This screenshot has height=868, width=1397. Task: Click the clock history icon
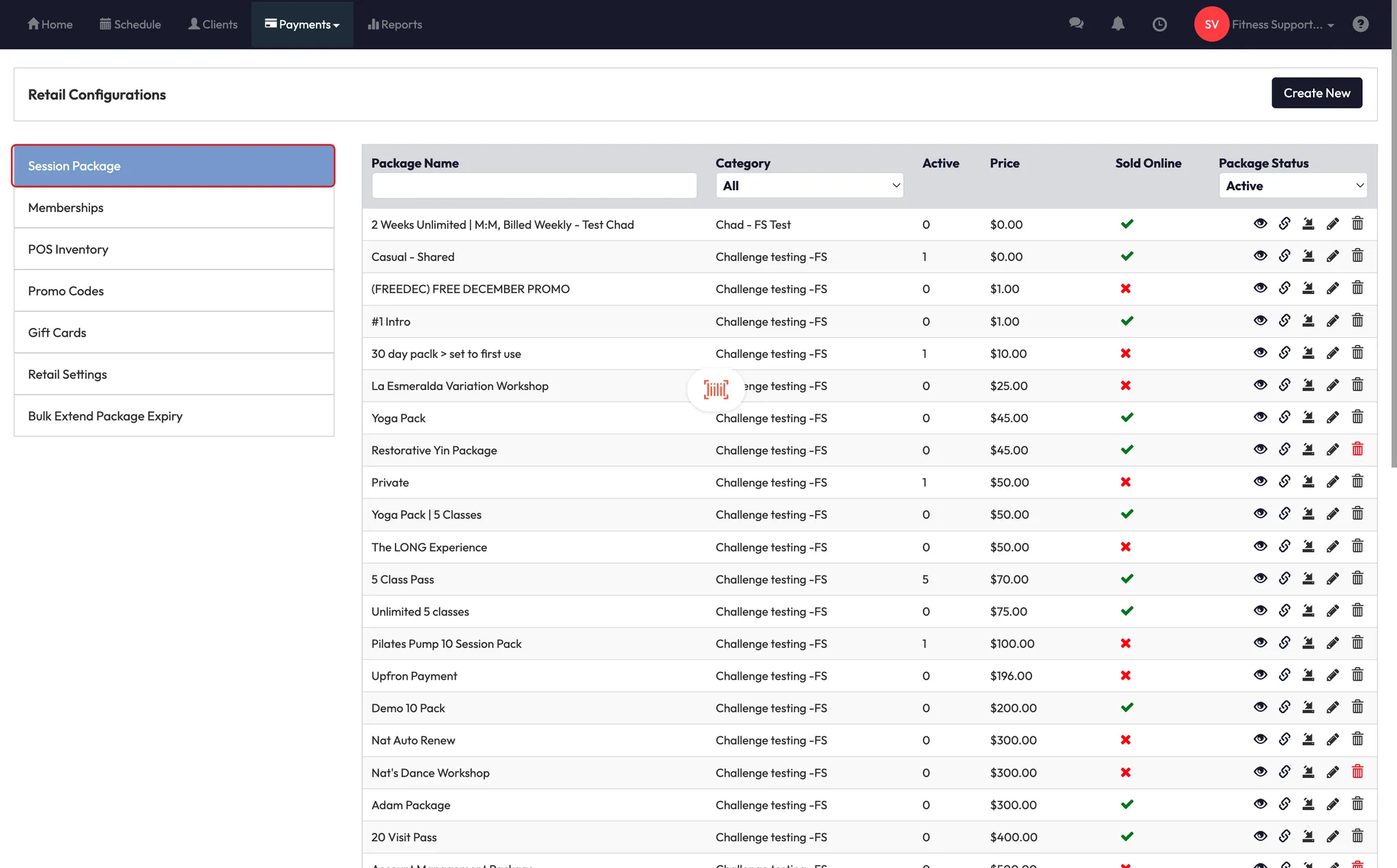click(1159, 25)
